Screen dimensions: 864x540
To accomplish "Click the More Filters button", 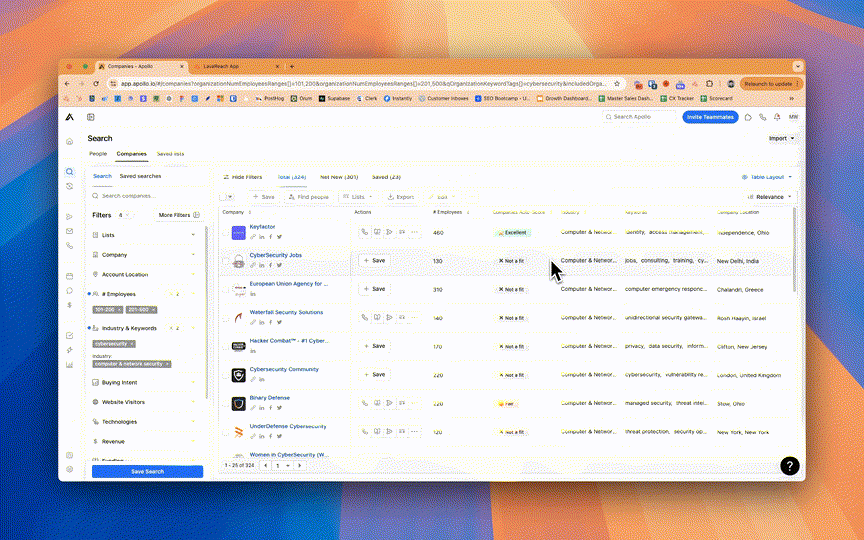I will coord(179,215).
